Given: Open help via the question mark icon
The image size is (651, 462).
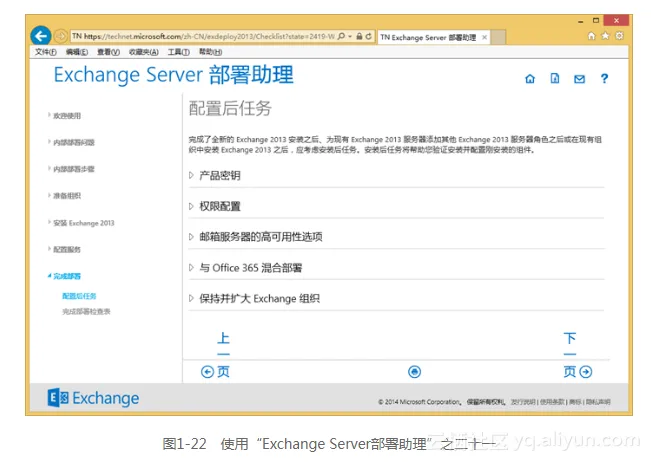Looking at the screenshot, I should (604, 80).
